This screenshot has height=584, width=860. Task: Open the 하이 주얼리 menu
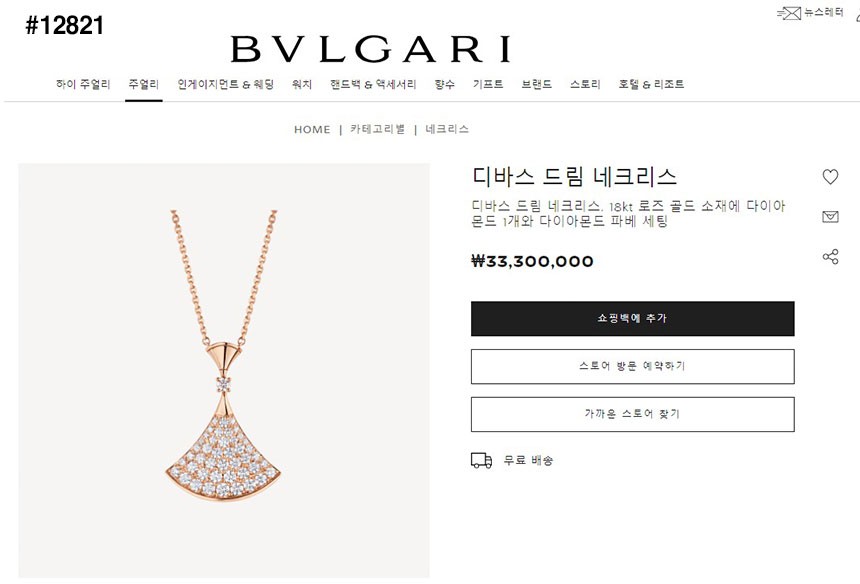tap(83, 84)
